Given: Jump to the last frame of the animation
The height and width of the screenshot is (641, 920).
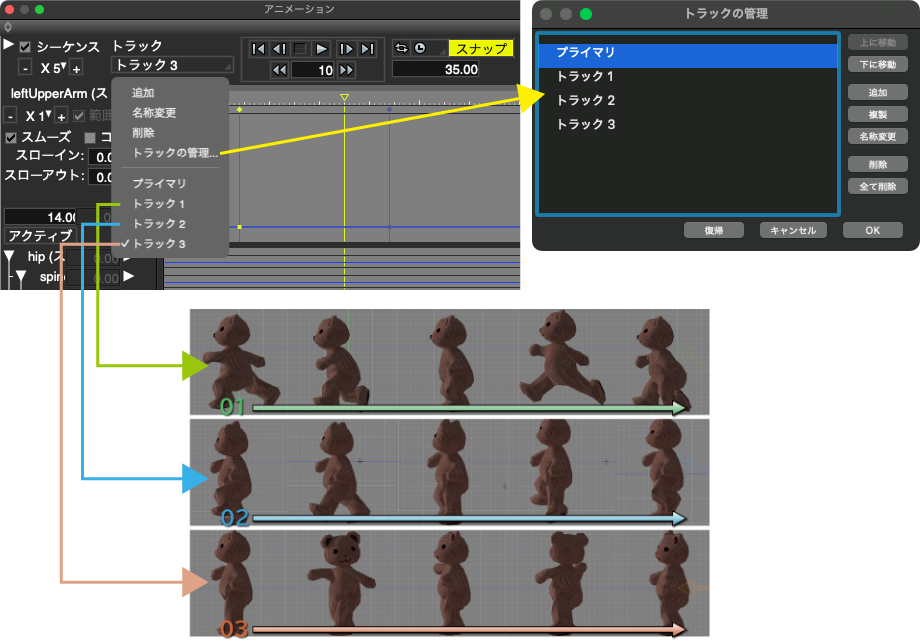Looking at the screenshot, I should click(367, 48).
